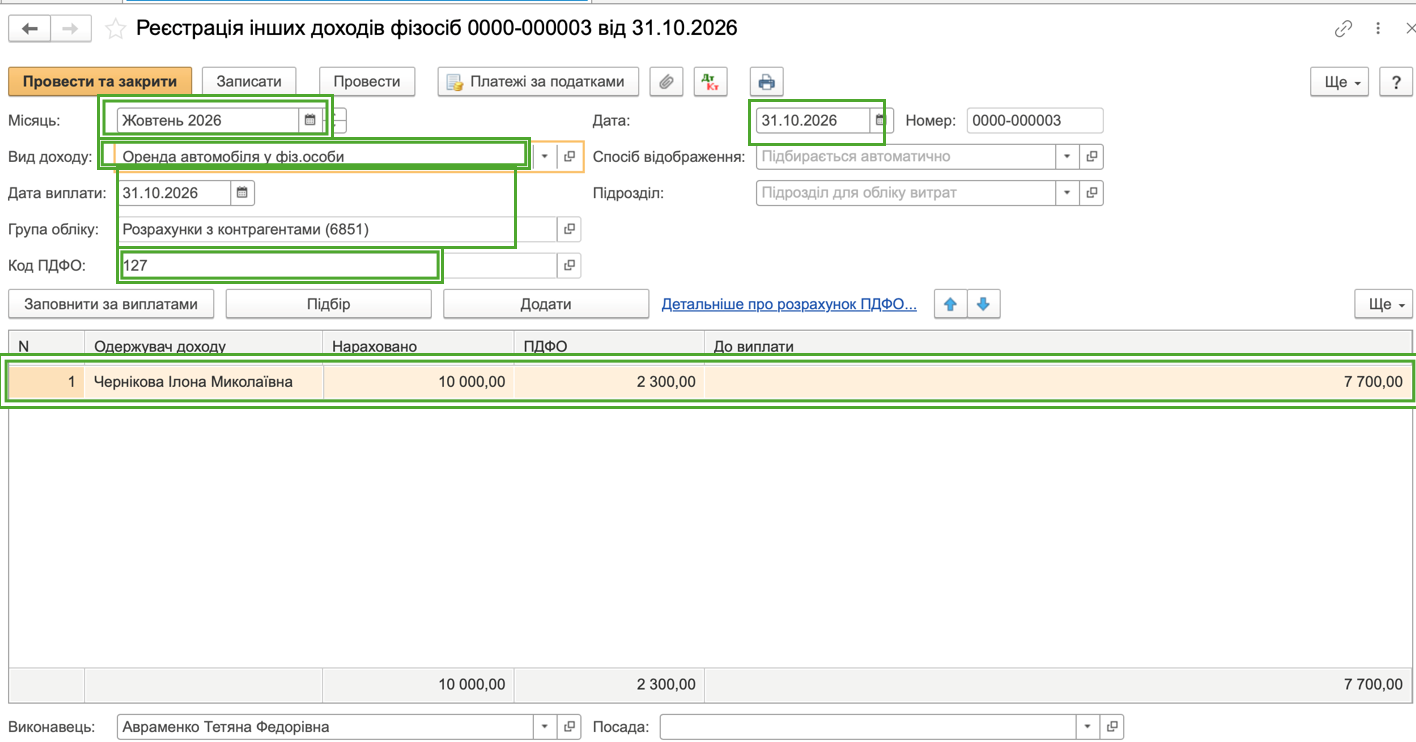The image size is (1416, 742).
Task: Copy link to this document
Action: [1344, 29]
